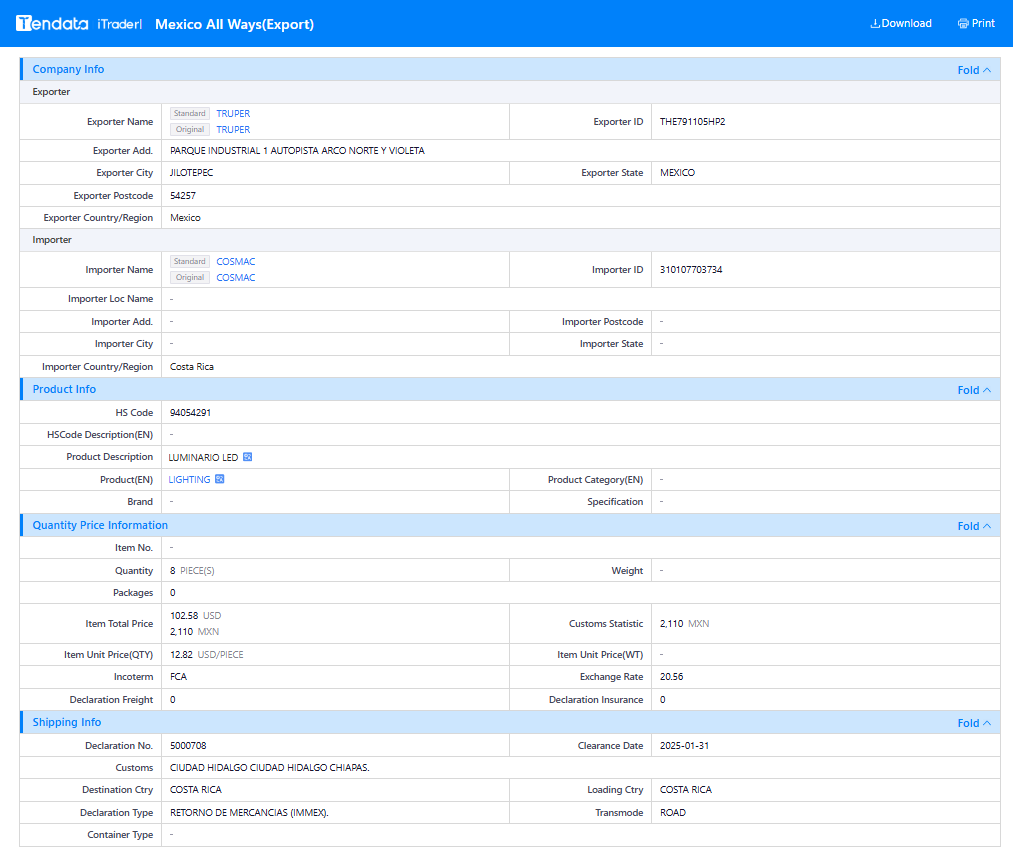Click Importer ID value 310107703734

[691, 269]
